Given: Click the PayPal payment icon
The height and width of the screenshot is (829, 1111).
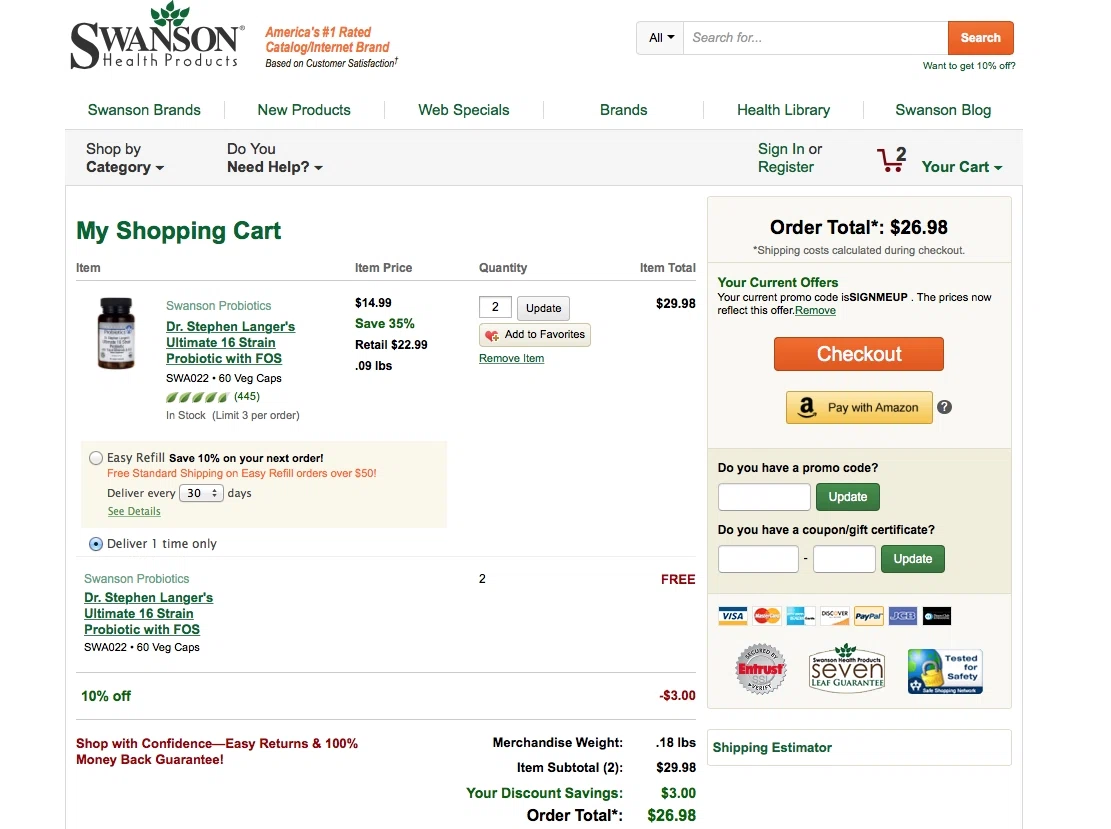Looking at the screenshot, I should point(869,616).
